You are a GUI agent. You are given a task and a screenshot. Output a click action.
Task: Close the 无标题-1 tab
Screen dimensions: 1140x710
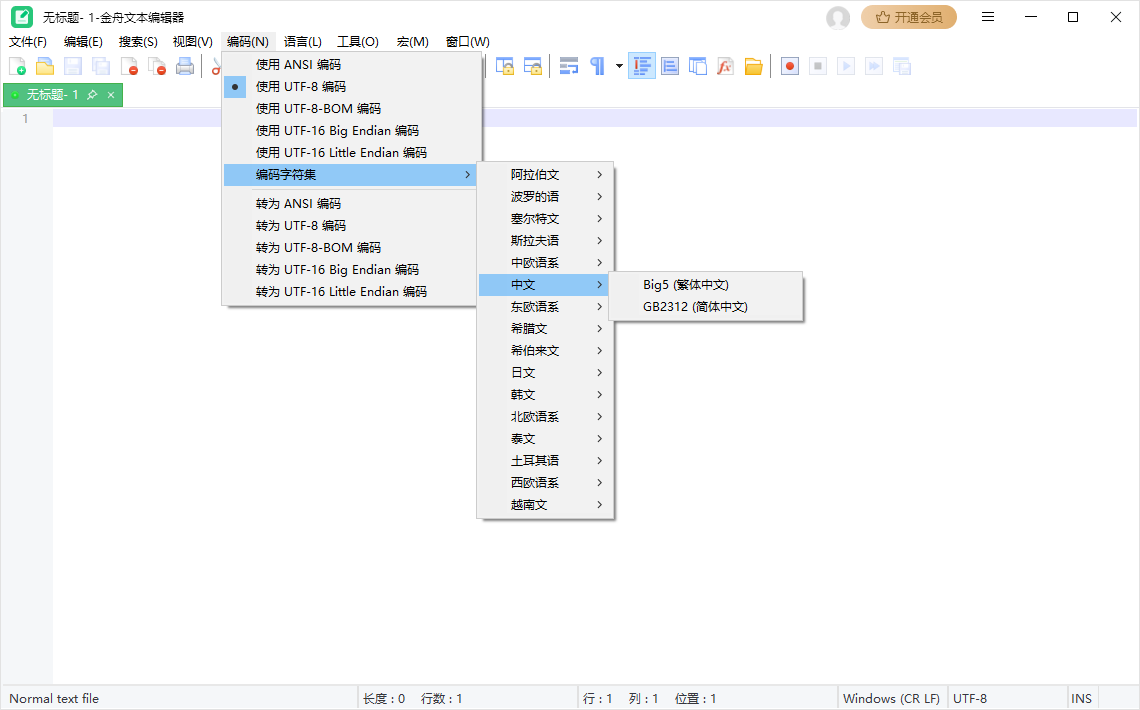click(111, 95)
